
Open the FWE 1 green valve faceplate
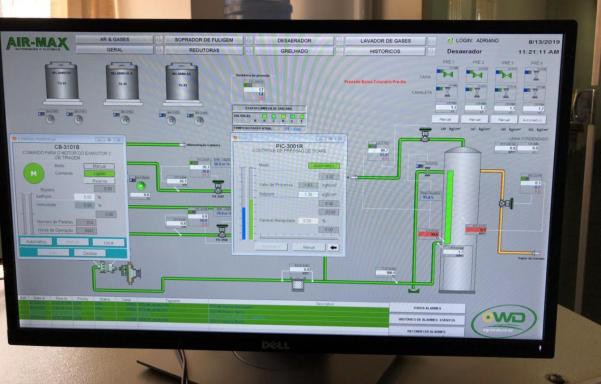coord(447,74)
